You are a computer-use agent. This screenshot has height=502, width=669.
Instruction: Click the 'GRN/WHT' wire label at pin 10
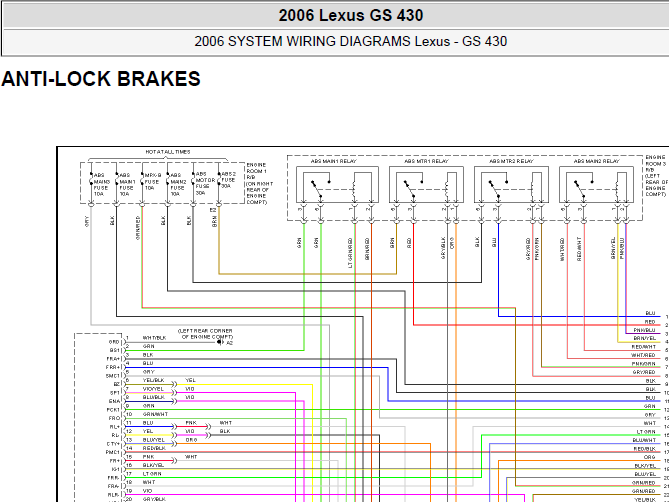pos(155,414)
